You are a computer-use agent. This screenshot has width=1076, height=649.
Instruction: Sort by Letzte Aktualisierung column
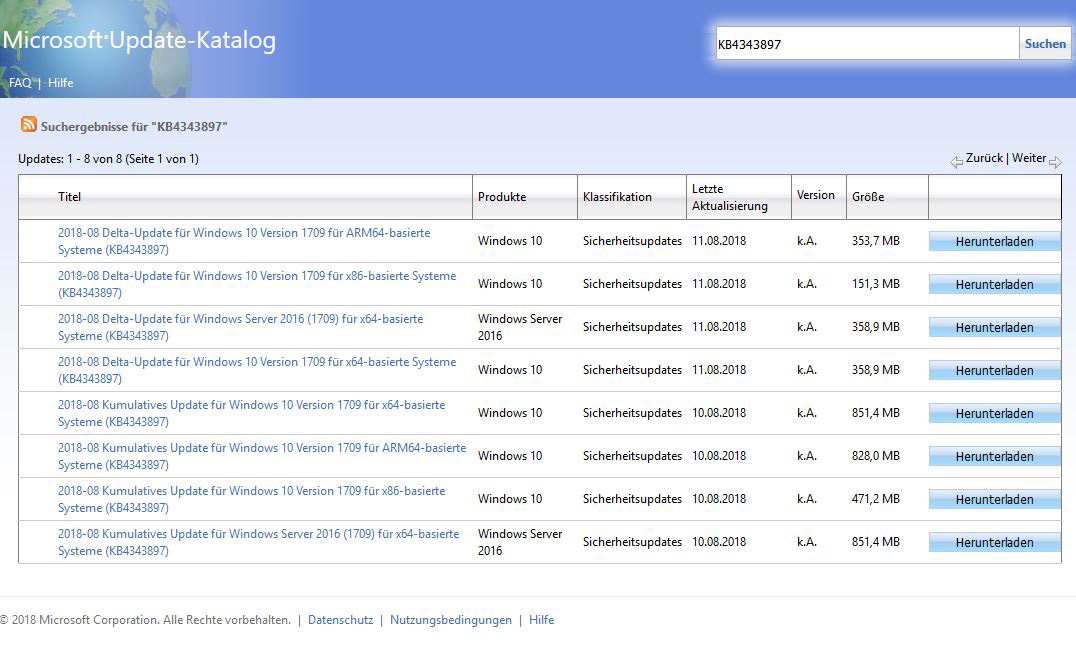point(729,197)
